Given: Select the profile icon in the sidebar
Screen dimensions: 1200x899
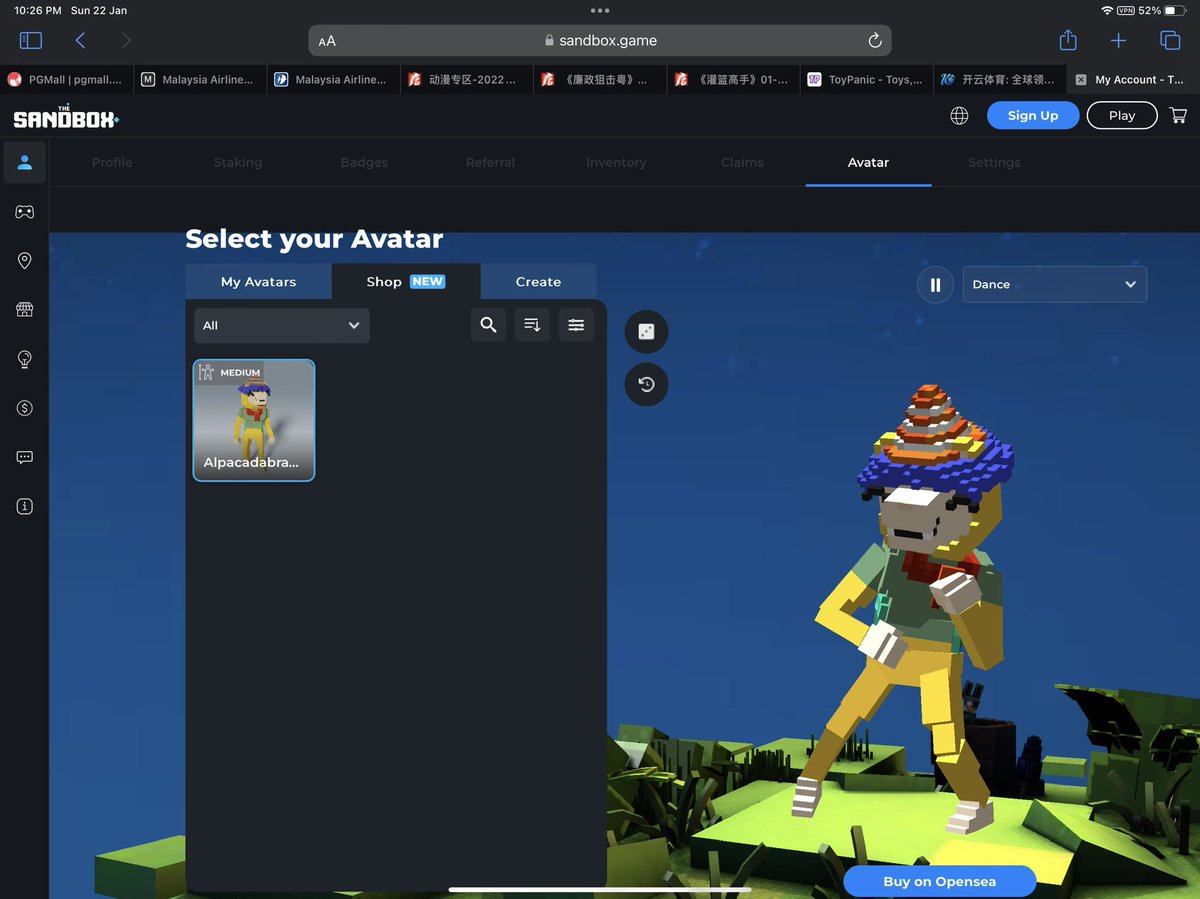Looking at the screenshot, I should [x=24, y=162].
